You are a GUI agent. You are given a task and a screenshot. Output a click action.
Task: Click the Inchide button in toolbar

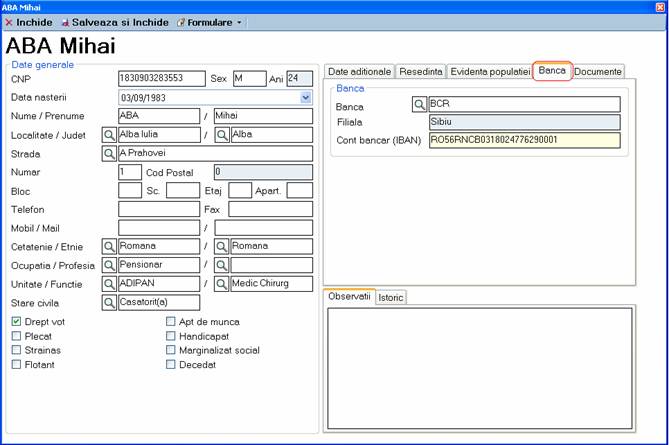pyautogui.click(x=28, y=21)
